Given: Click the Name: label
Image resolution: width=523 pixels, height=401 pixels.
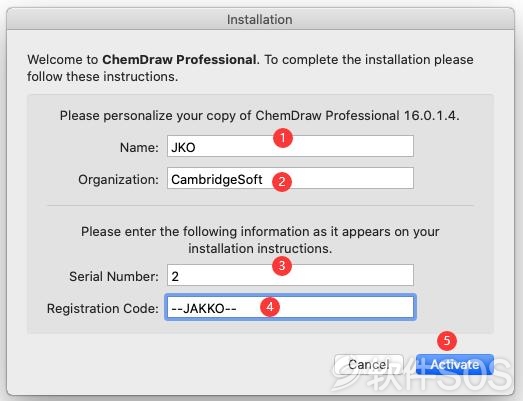Looking at the screenshot, I should coord(139,147).
